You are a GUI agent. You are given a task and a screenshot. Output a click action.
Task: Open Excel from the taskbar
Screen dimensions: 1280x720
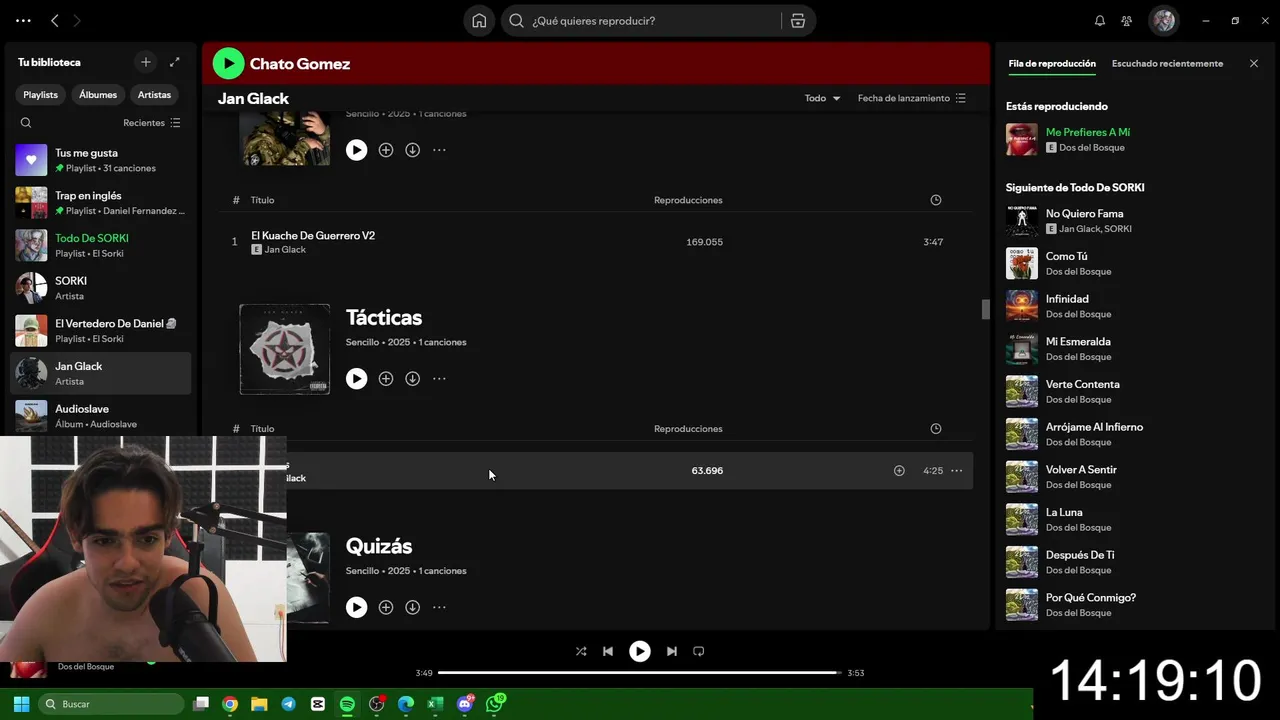click(435, 704)
